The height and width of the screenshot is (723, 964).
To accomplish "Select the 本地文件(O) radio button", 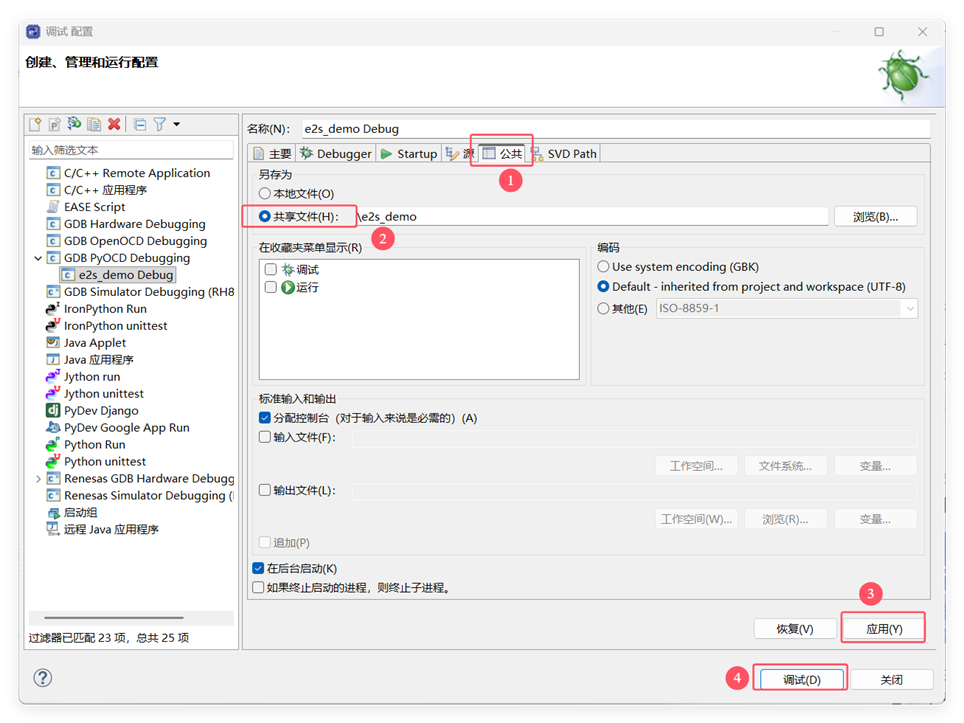I will [265, 194].
